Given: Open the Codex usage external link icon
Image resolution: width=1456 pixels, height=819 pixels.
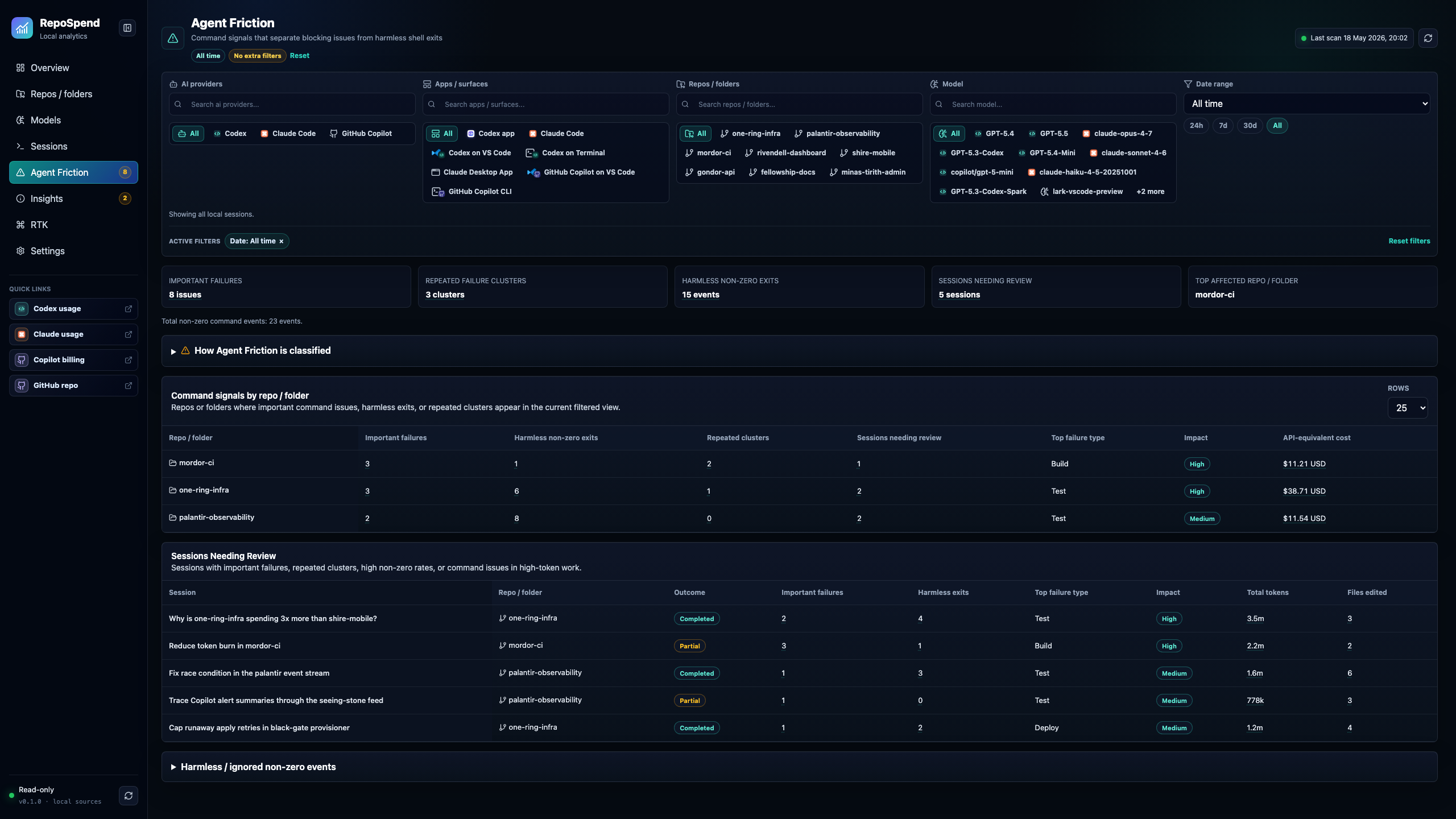Looking at the screenshot, I should click(129, 309).
